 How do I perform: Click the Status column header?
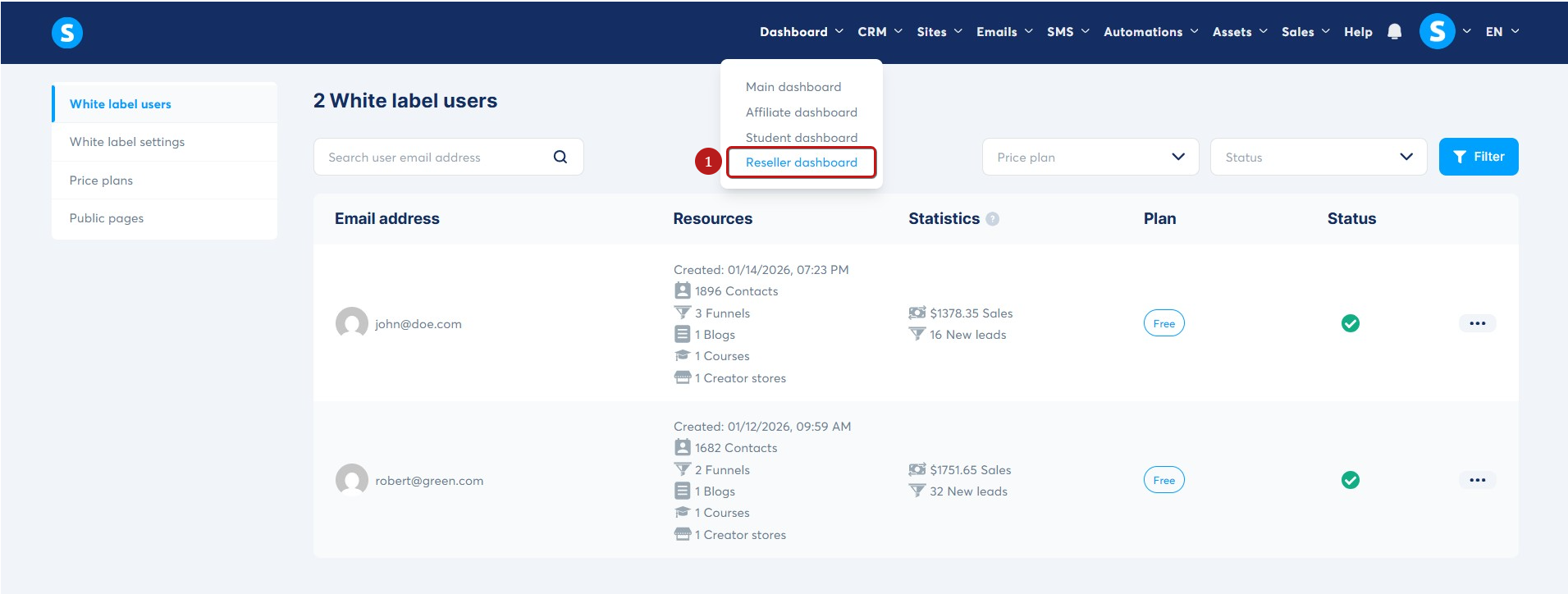tap(1352, 219)
